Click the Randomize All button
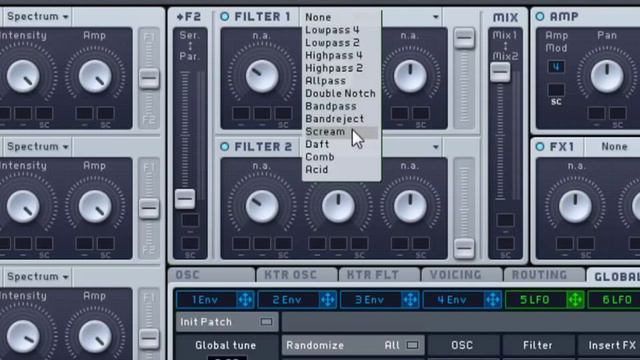 coord(353,345)
